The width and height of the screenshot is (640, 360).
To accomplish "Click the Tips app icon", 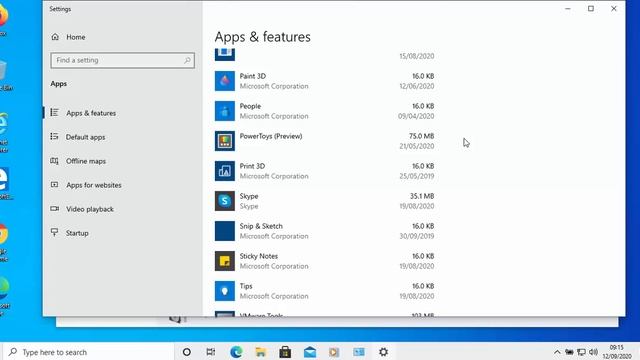I will click(225, 291).
